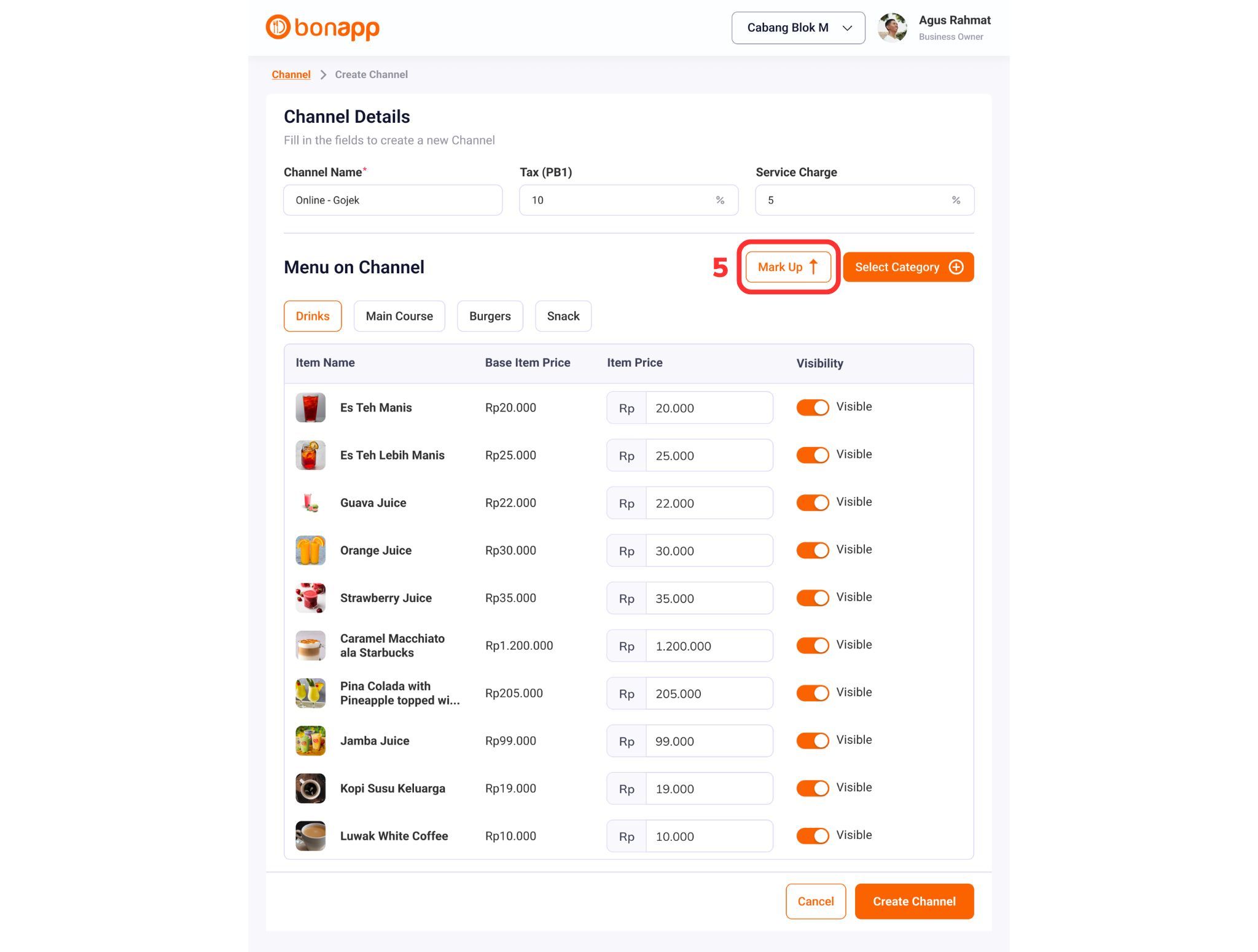Toggle visibility off for Guava Juice

(x=812, y=502)
